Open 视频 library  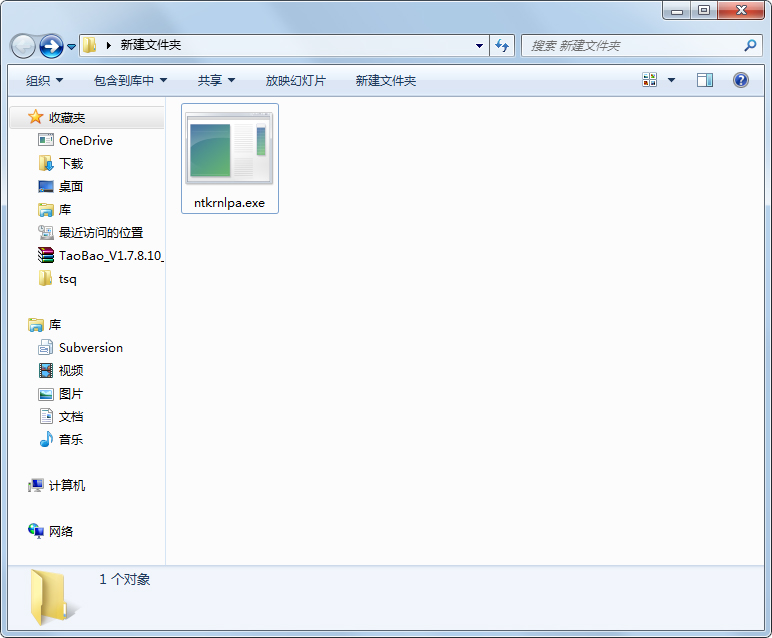(71, 371)
